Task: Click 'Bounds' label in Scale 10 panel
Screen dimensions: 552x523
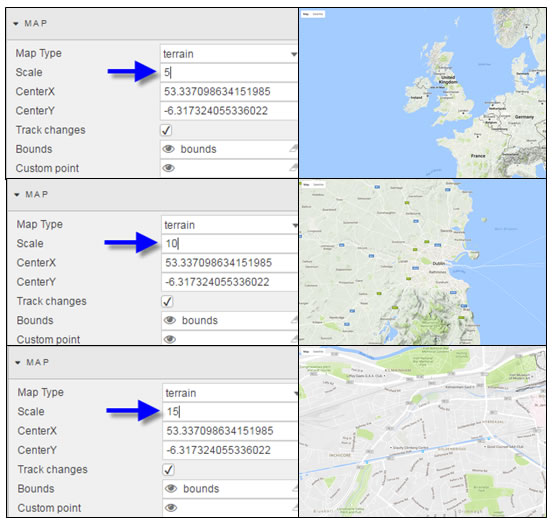Action: pyautogui.click(x=35, y=320)
